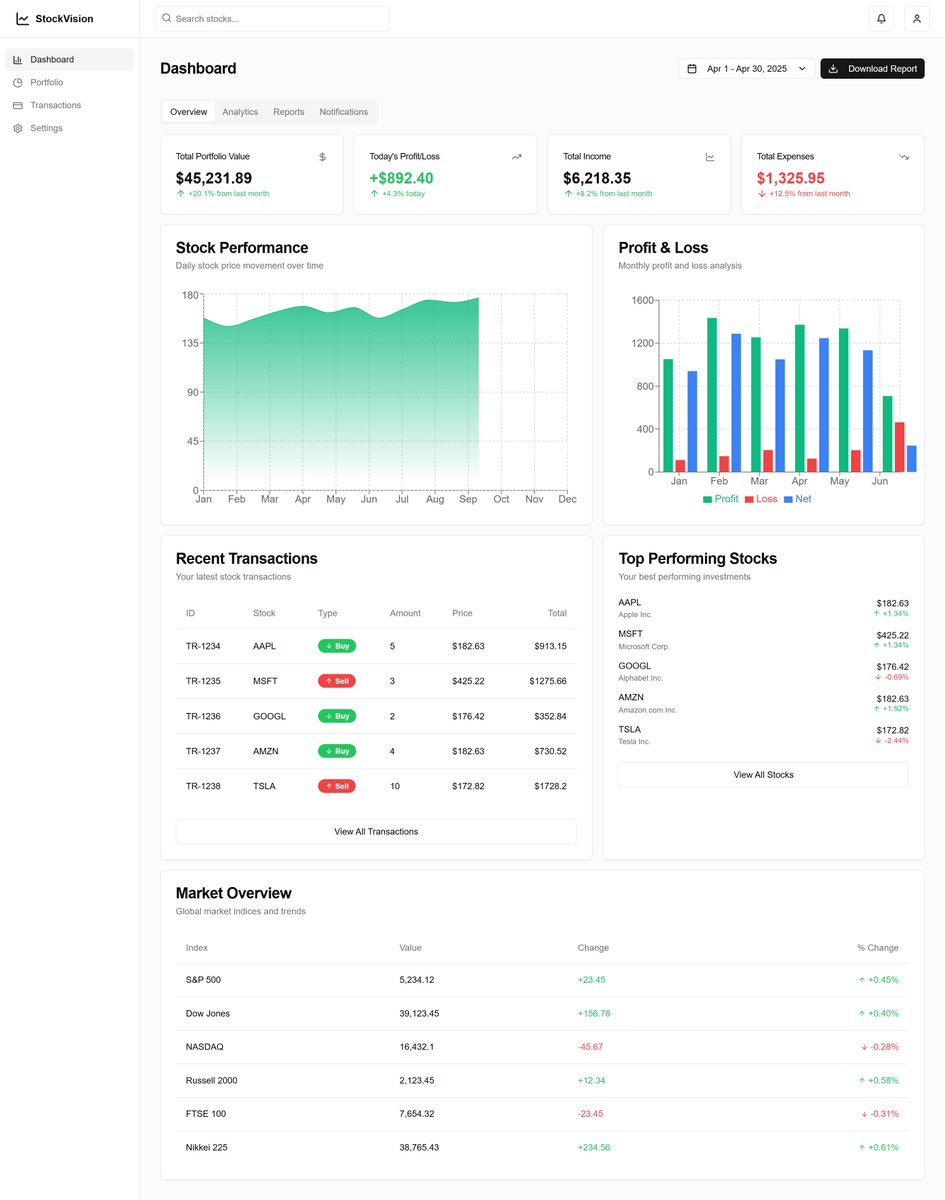
Task: Open the notifications bell icon
Action: coord(881,18)
